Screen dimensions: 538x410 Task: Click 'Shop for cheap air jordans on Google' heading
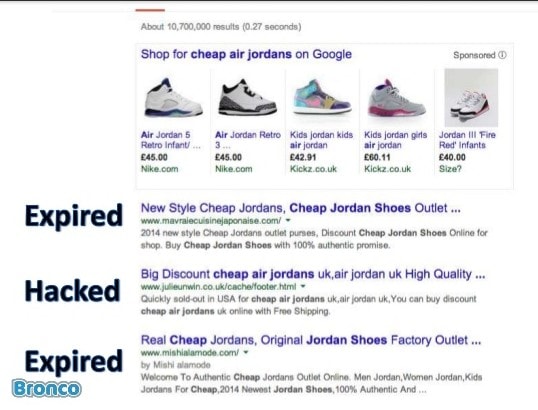[246, 54]
